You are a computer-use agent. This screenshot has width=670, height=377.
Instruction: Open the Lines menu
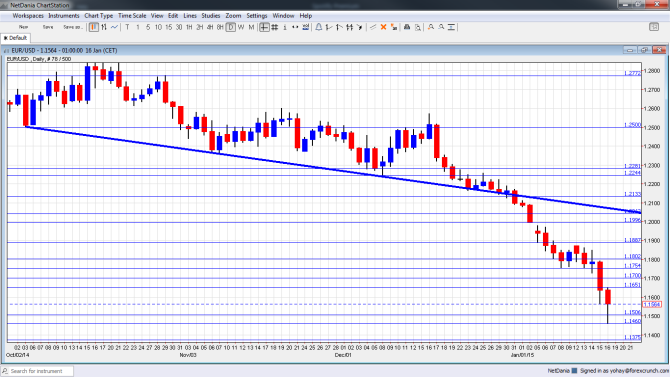pyautogui.click(x=190, y=16)
